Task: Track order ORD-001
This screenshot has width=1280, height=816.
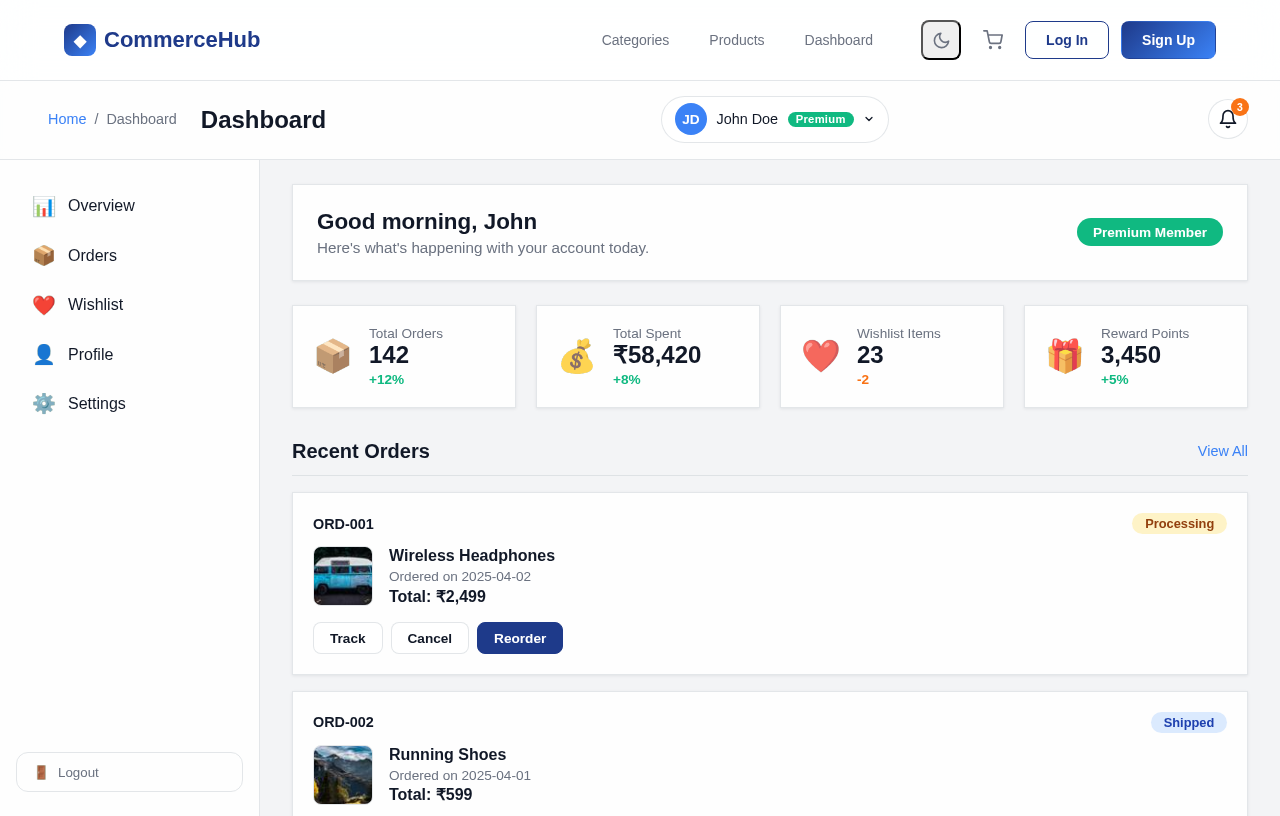Action: pyautogui.click(x=348, y=638)
